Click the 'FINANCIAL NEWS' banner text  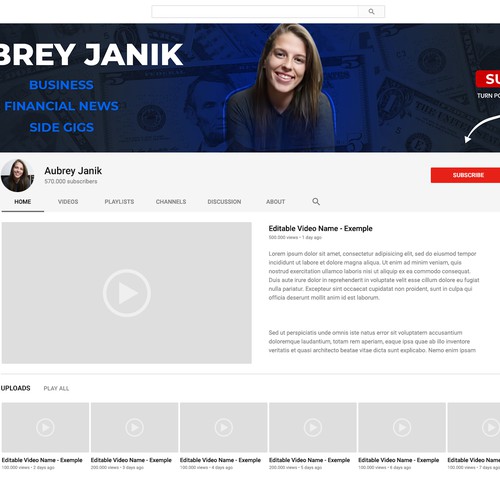click(61, 106)
